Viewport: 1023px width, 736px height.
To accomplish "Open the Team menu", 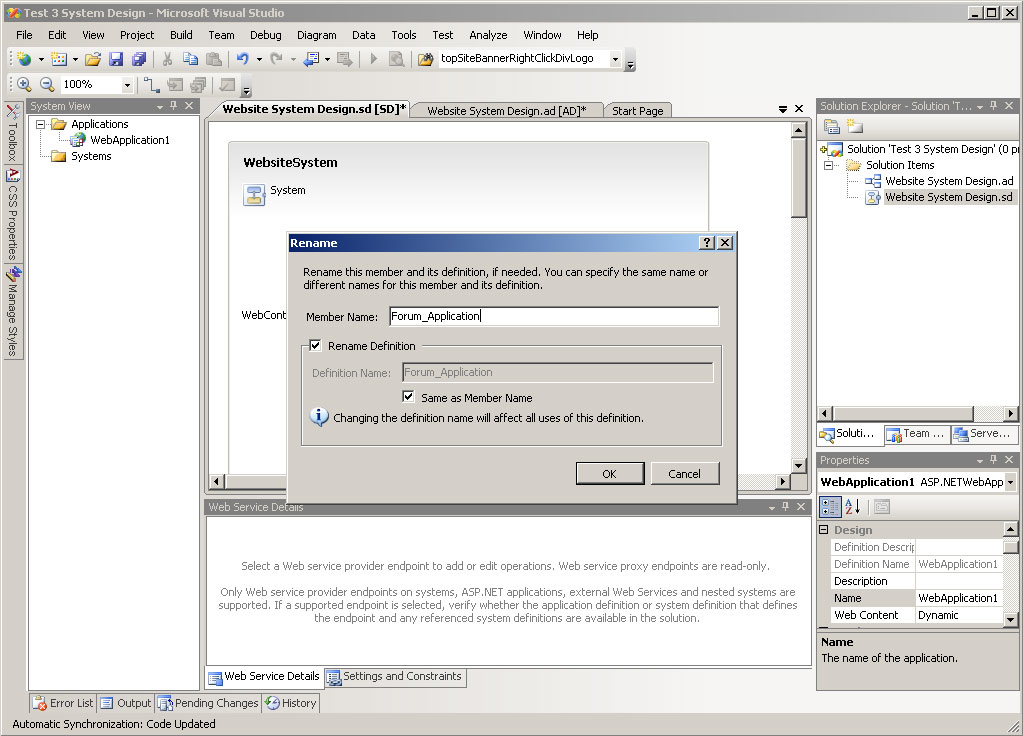I will [221, 35].
